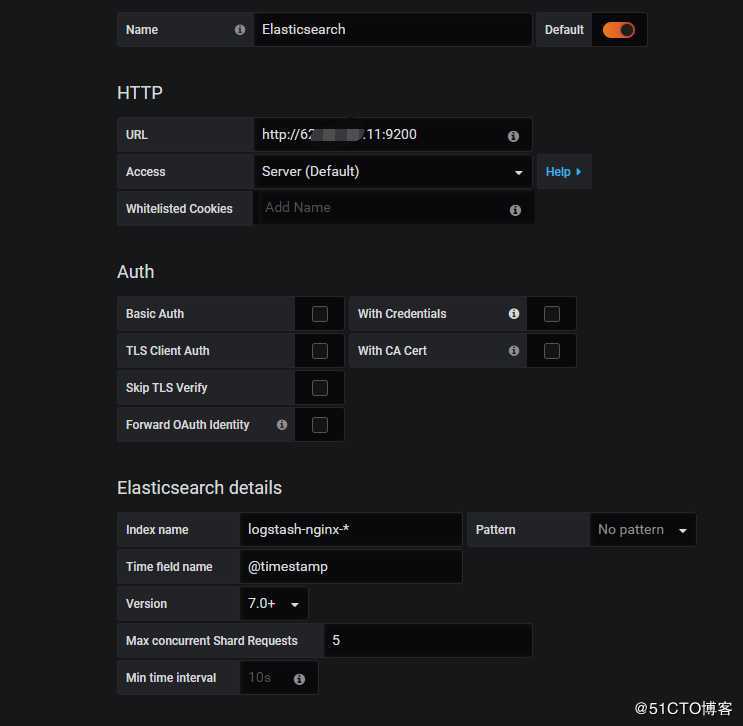Screen dimensions: 743x726
Task: Enable the Basic Auth checkbox
Action: tap(320, 314)
